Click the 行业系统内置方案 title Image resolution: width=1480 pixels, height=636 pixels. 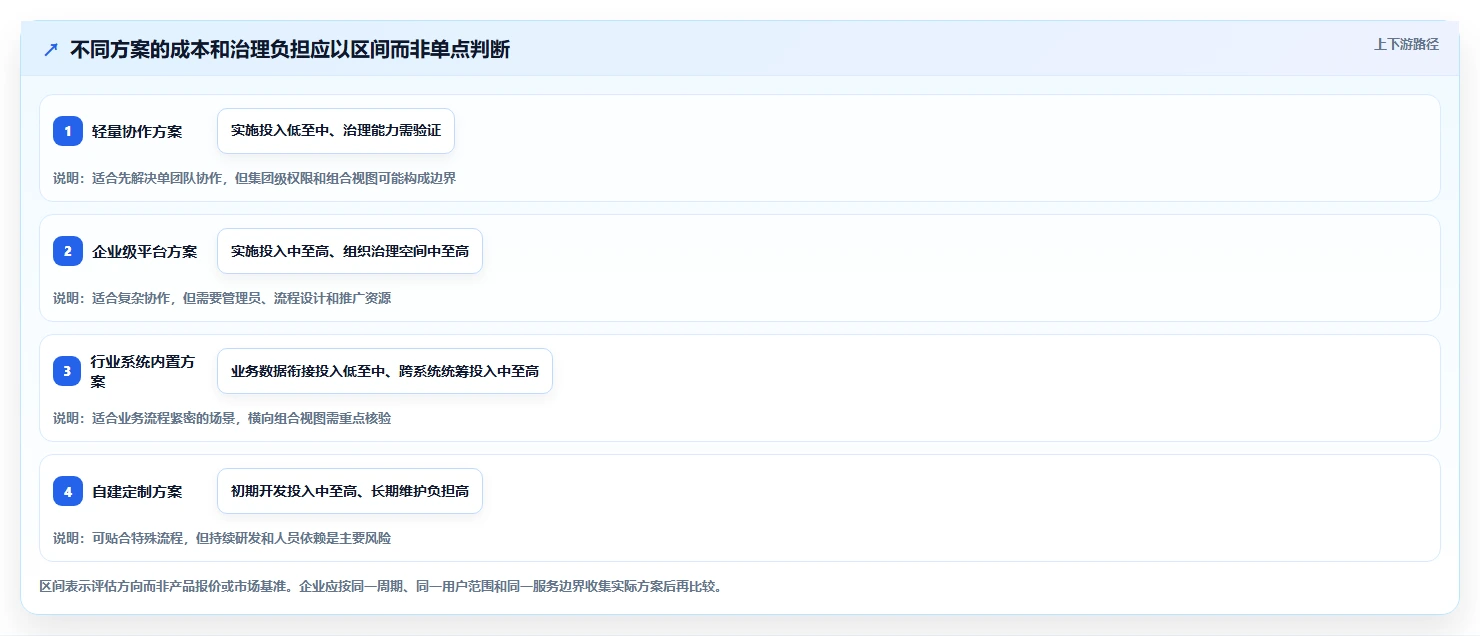(x=145, y=371)
